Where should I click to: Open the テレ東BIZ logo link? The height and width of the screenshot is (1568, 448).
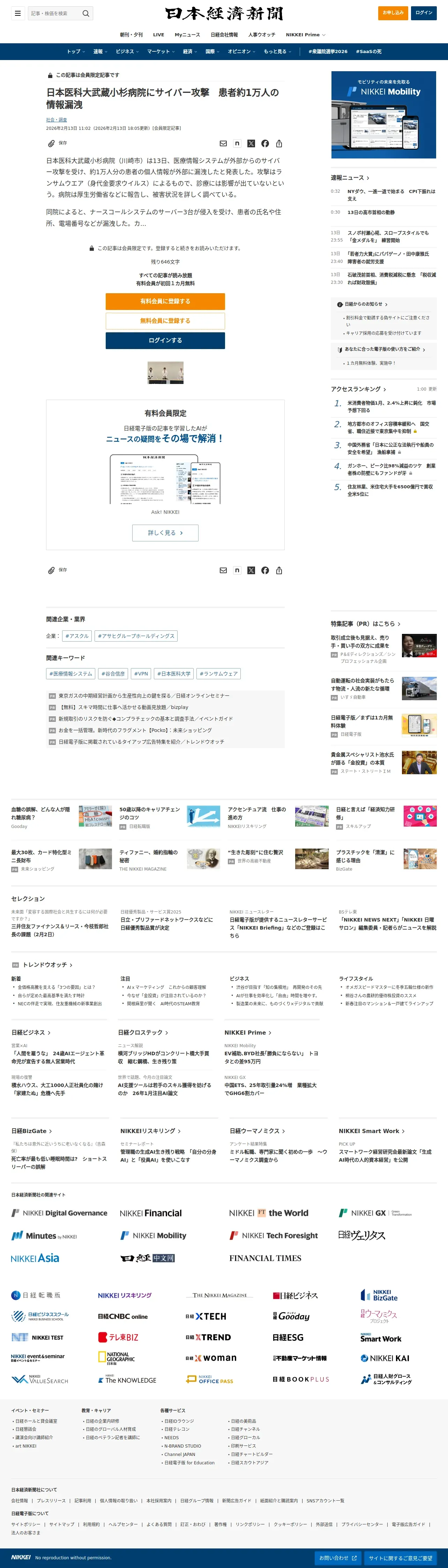[118, 1337]
